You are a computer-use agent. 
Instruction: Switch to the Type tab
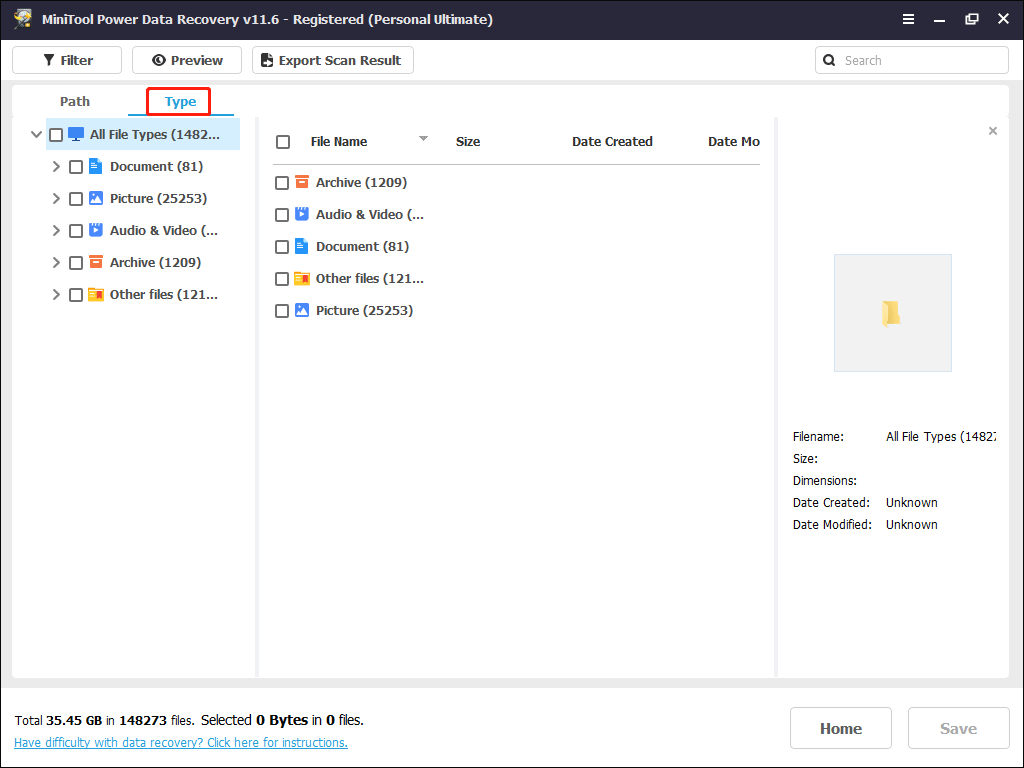(x=180, y=101)
